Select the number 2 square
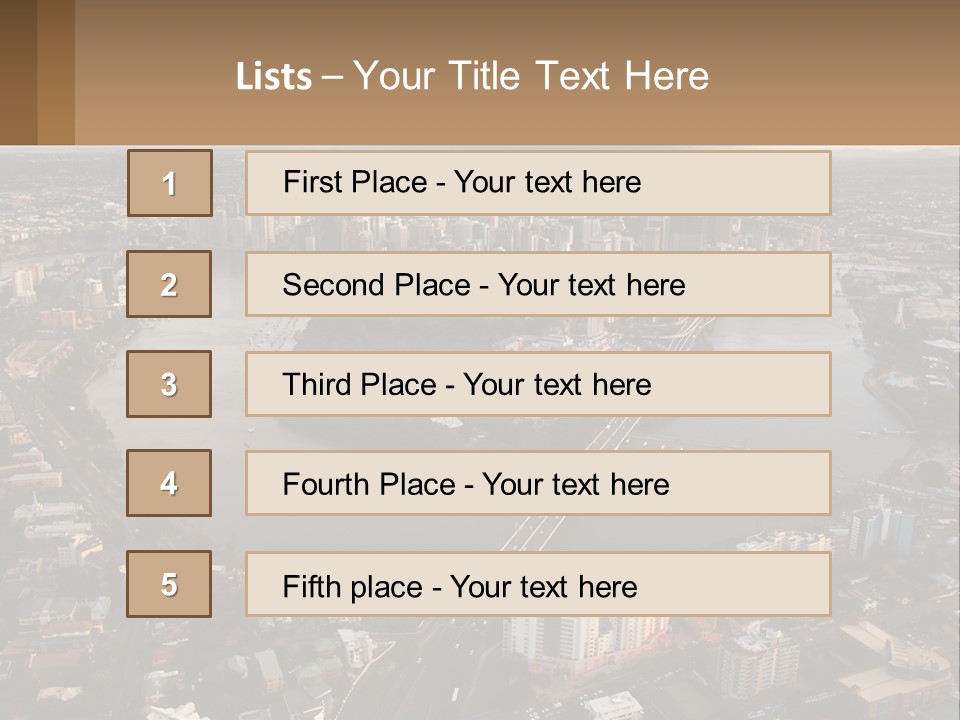This screenshot has width=960, height=720. (169, 284)
